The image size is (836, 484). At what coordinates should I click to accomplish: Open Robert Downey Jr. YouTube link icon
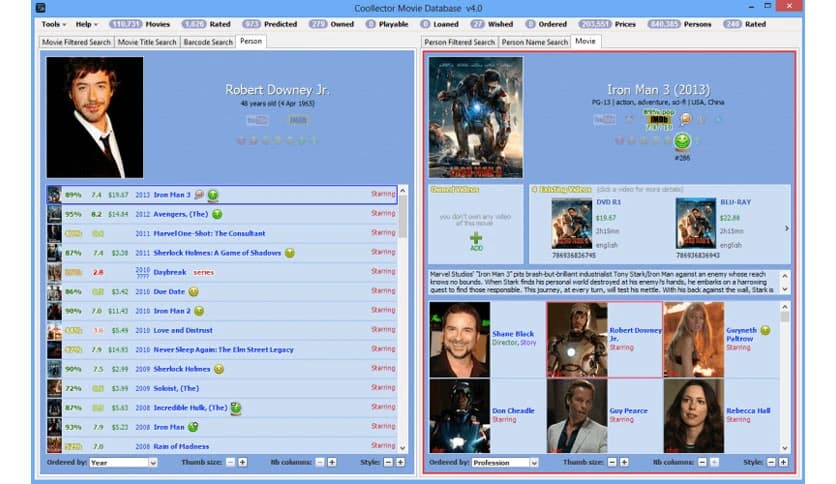coord(257,120)
